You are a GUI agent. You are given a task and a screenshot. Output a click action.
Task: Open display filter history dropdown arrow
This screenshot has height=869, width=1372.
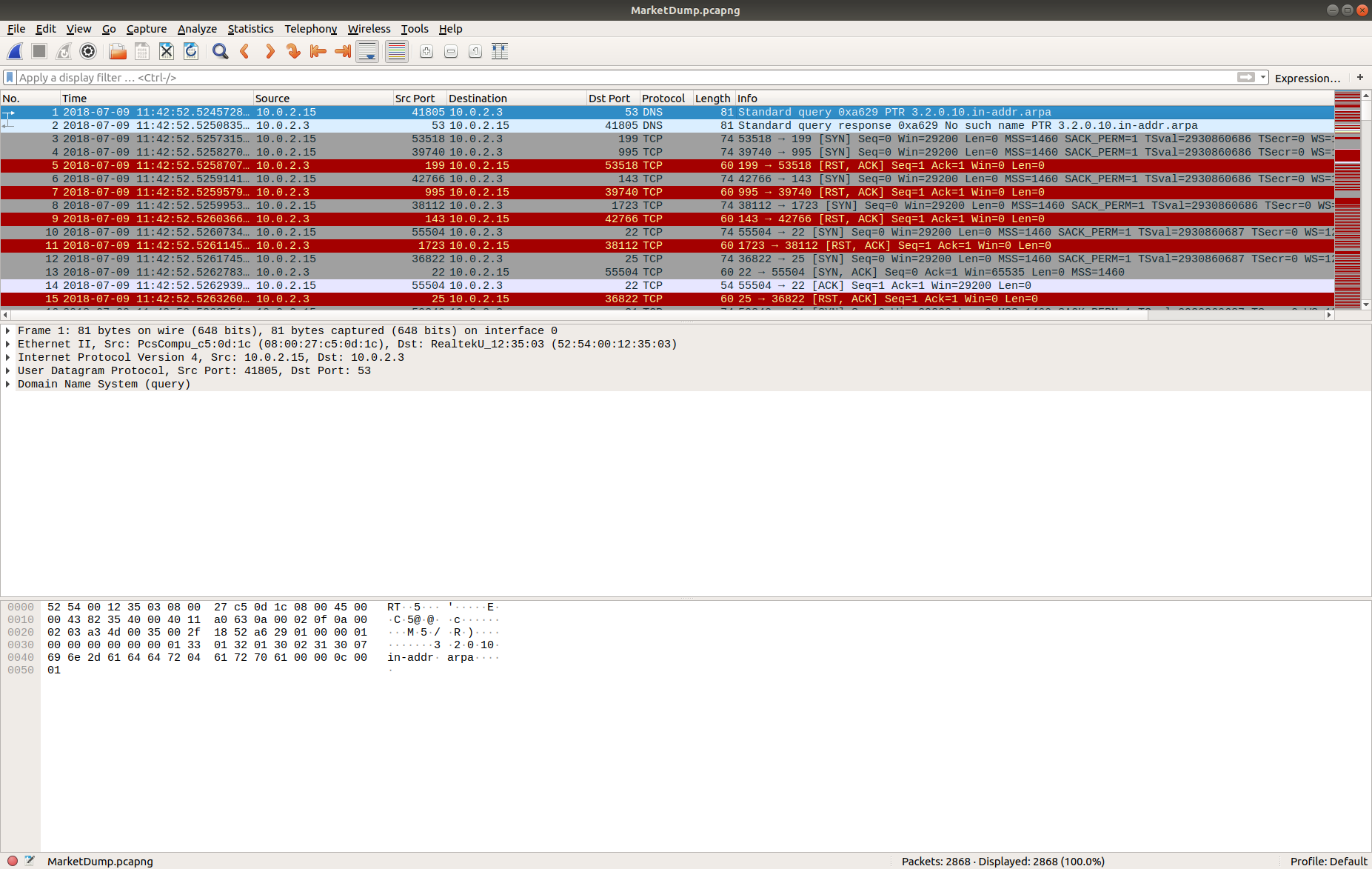tap(1263, 77)
